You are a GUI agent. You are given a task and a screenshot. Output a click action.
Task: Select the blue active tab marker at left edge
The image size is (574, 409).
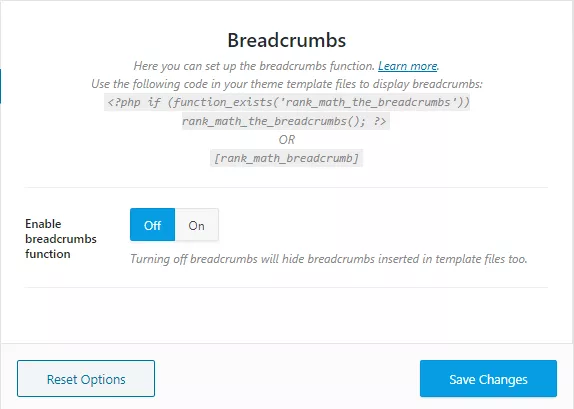click(x=1, y=86)
